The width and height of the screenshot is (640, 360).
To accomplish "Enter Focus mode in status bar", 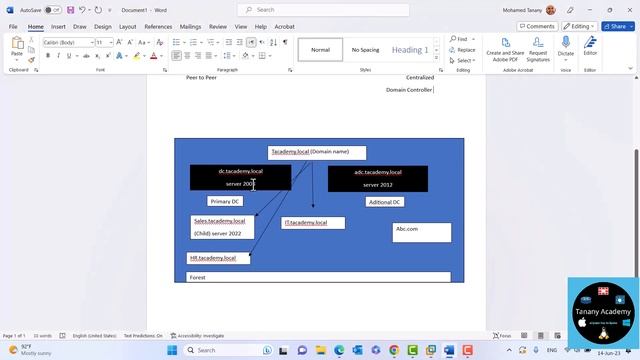I will [x=502, y=336].
